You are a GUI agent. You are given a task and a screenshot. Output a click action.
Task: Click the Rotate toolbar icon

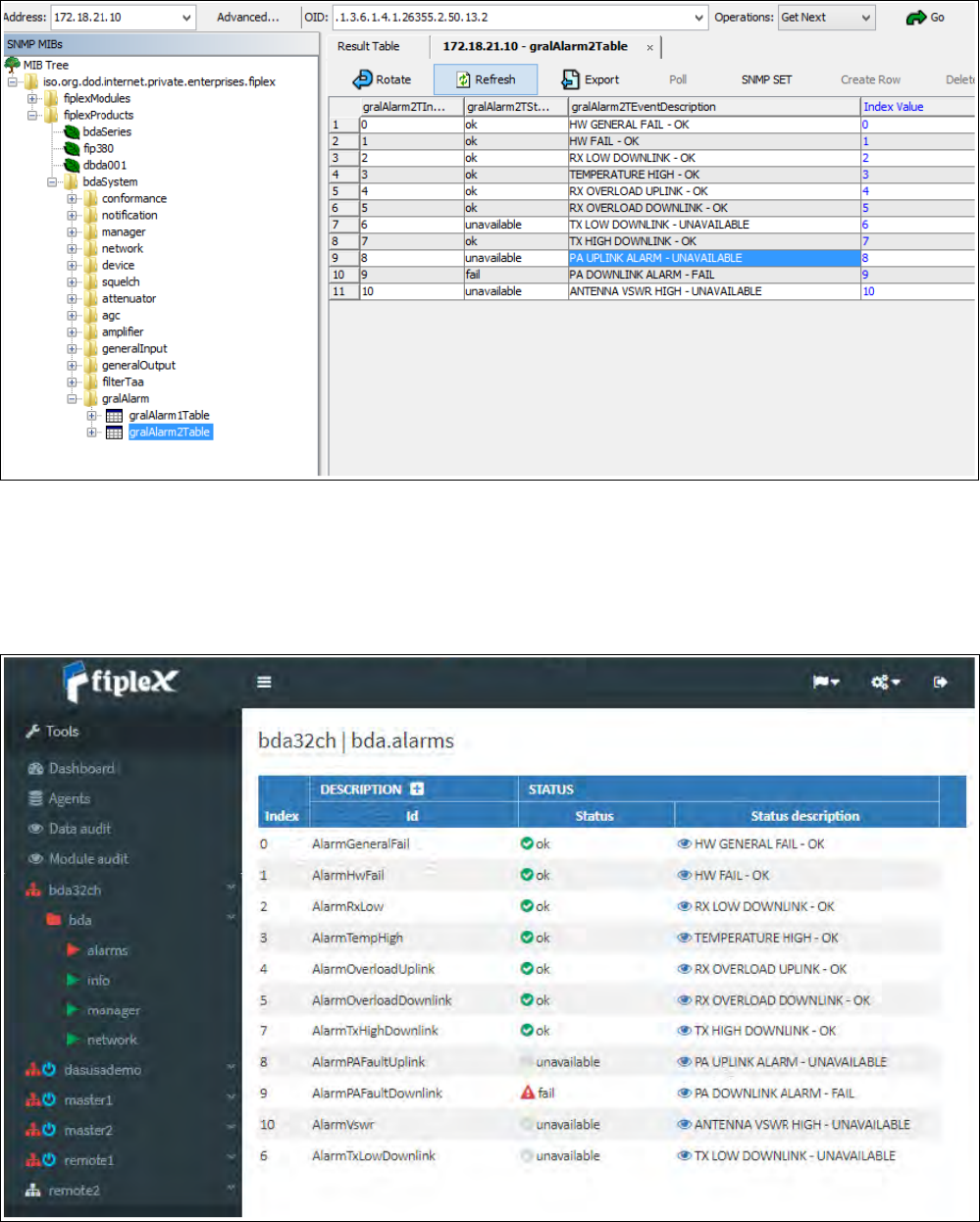click(x=363, y=79)
